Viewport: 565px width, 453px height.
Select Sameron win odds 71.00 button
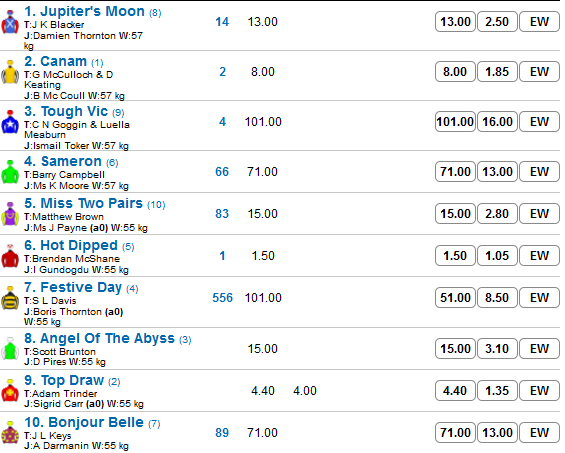tap(455, 172)
